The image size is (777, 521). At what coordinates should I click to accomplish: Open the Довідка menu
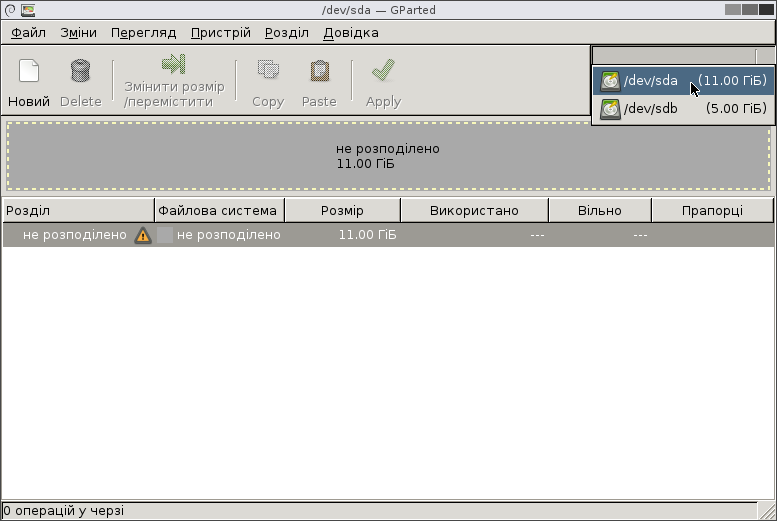350,33
